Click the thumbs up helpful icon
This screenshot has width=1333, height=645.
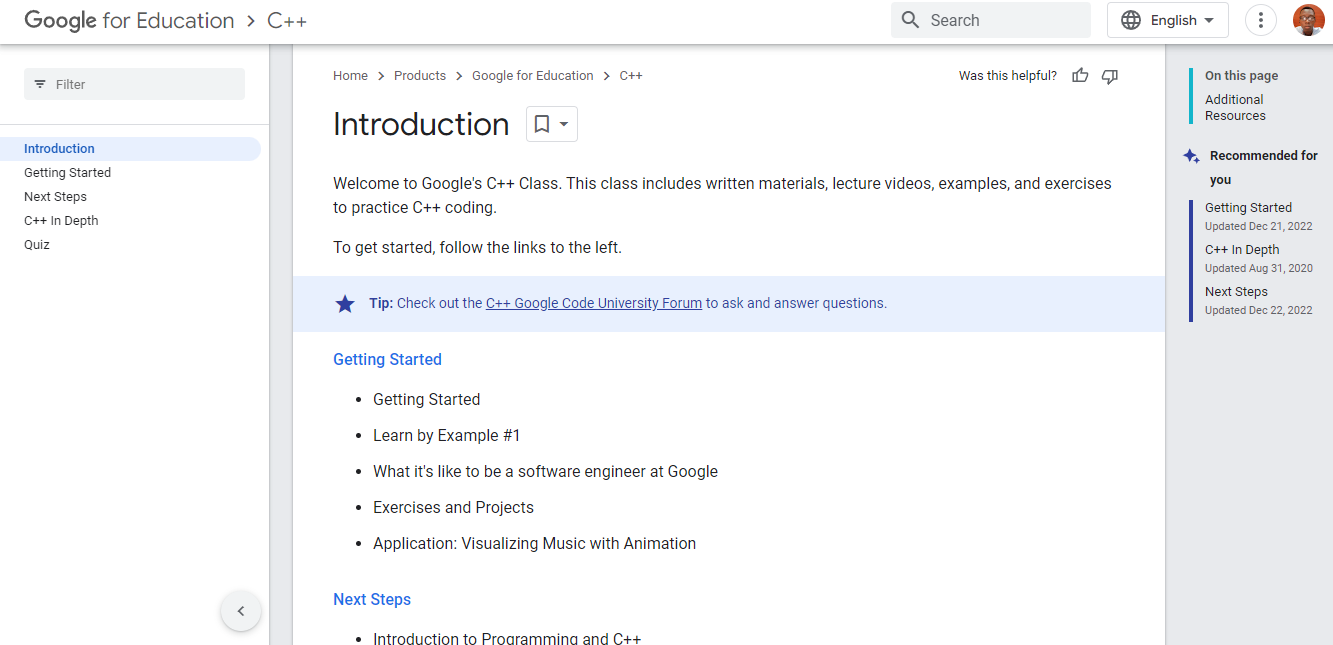[1080, 76]
